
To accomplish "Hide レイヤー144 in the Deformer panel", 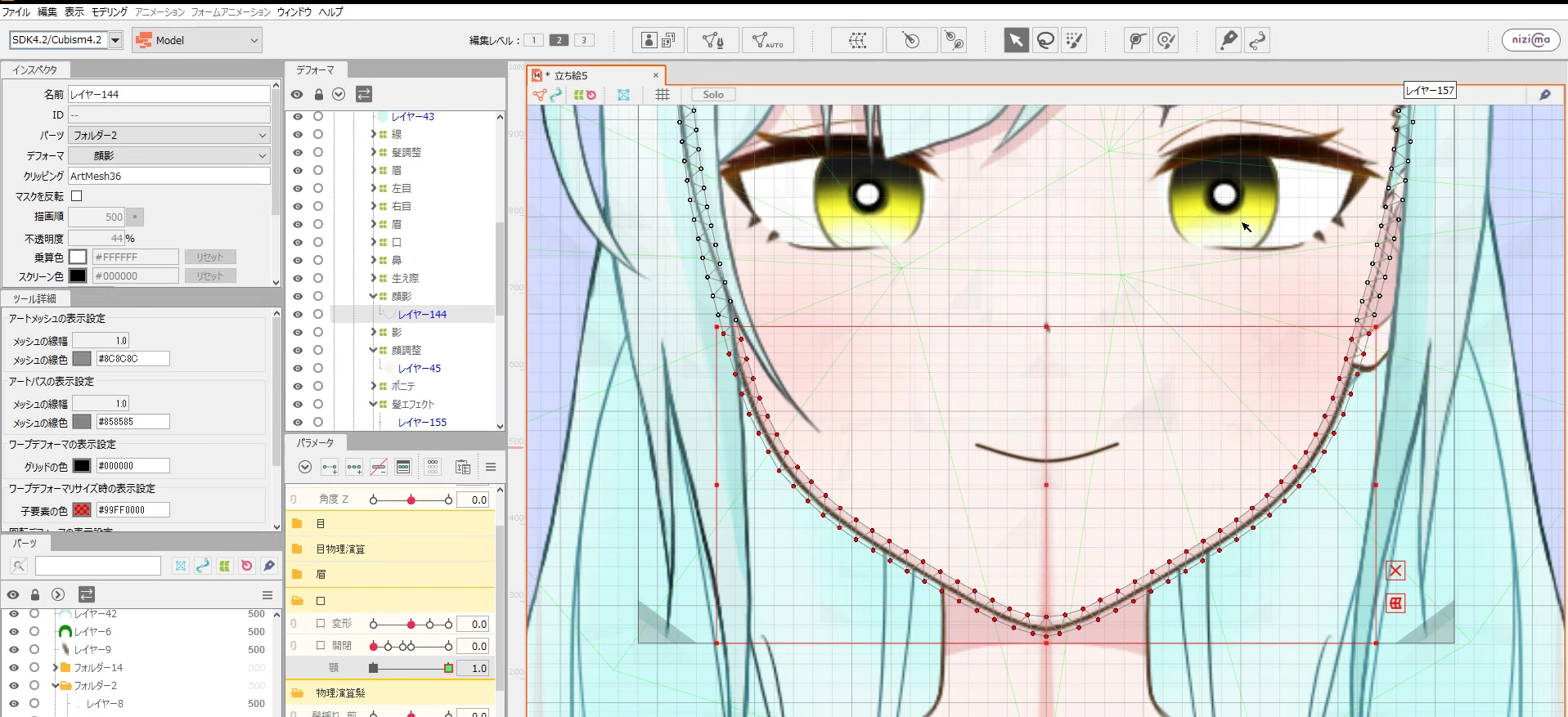I will click(298, 314).
